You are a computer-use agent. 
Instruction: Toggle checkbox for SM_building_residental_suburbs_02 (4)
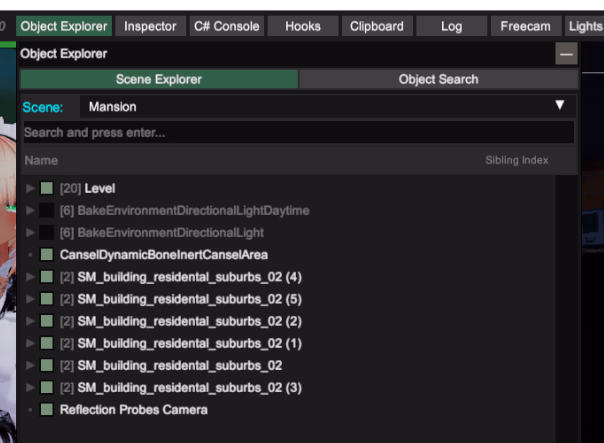[47, 277]
